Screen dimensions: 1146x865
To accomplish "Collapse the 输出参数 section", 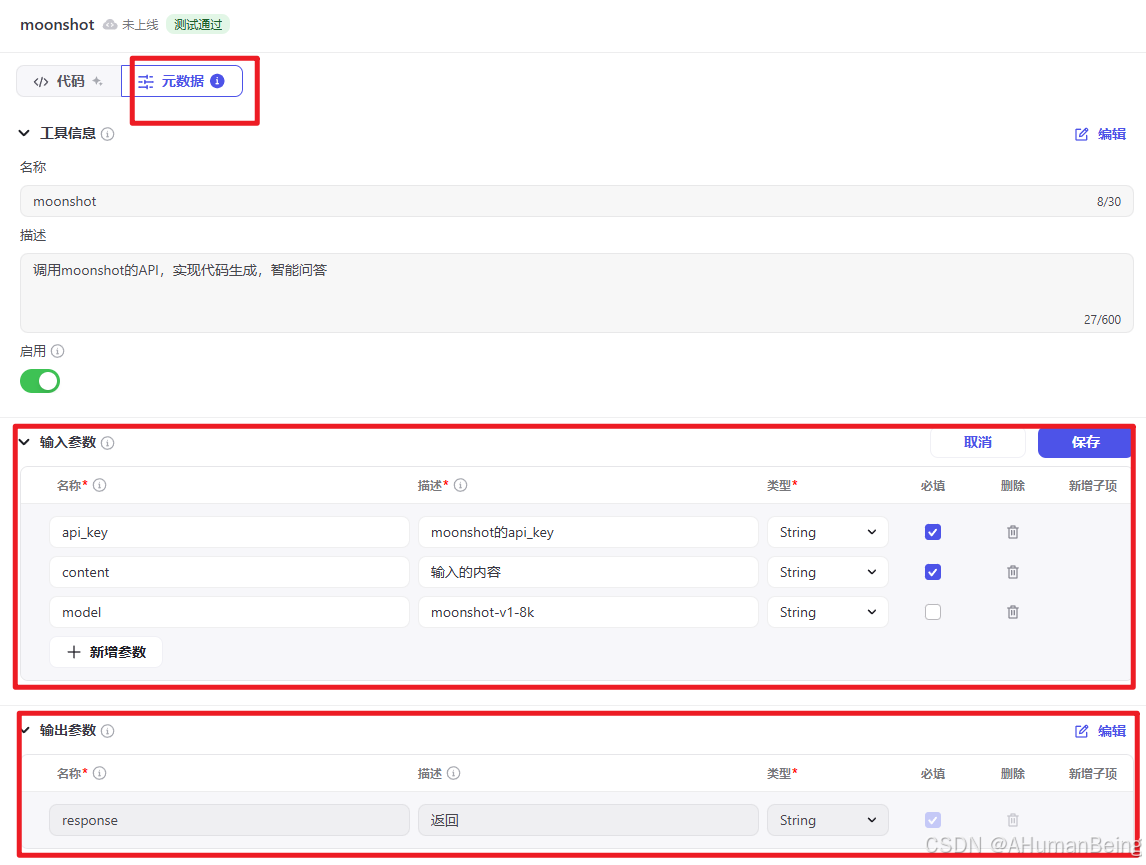I will pos(23,730).
